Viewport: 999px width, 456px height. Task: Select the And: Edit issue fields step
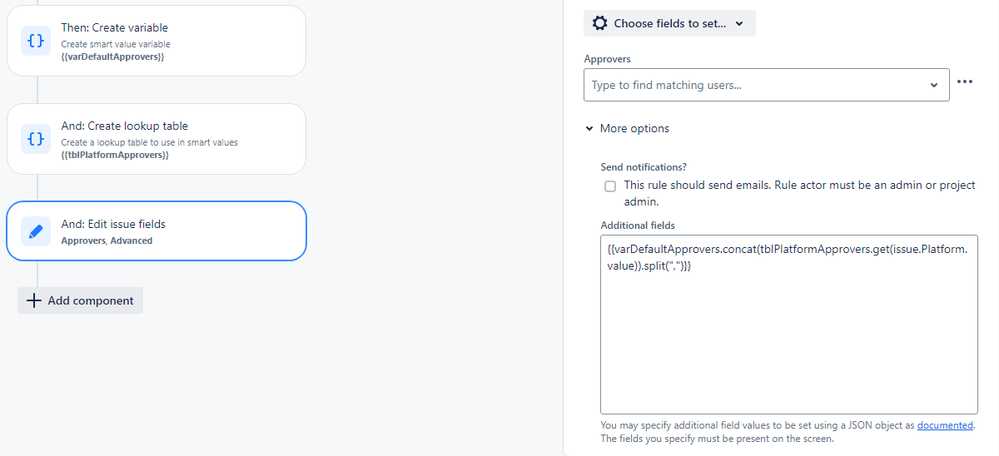(x=156, y=231)
